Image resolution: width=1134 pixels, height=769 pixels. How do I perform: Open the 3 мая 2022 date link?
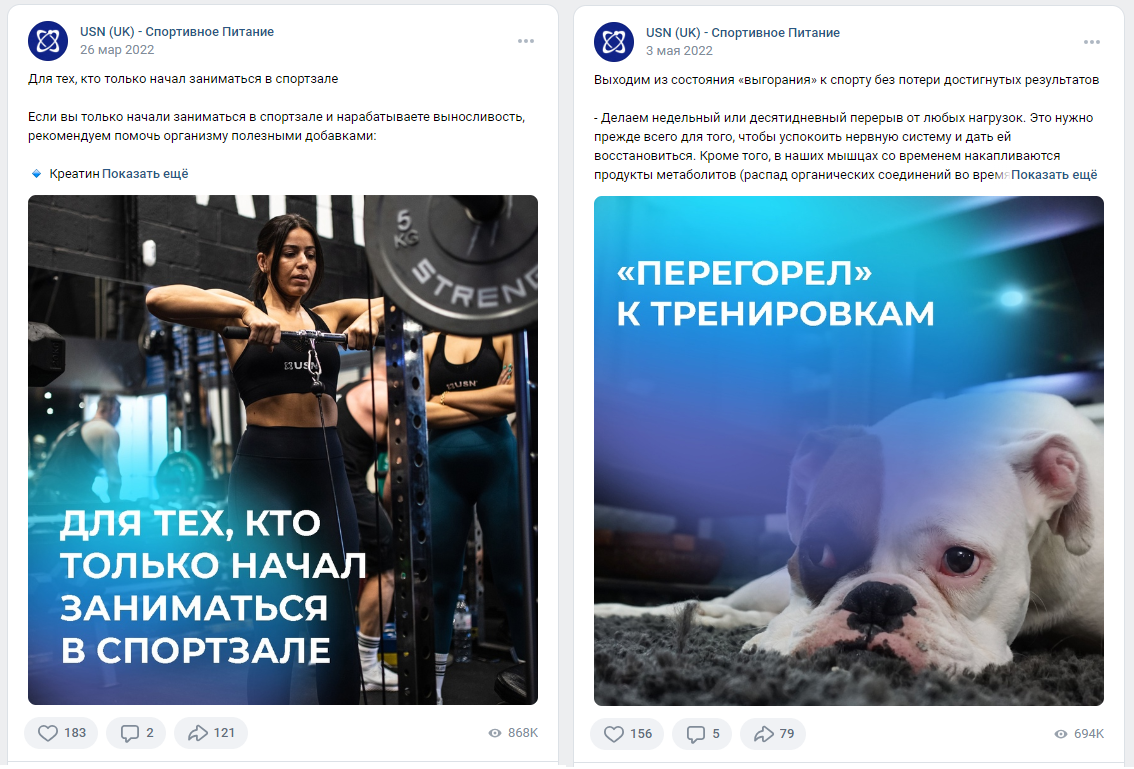coord(679,51)
